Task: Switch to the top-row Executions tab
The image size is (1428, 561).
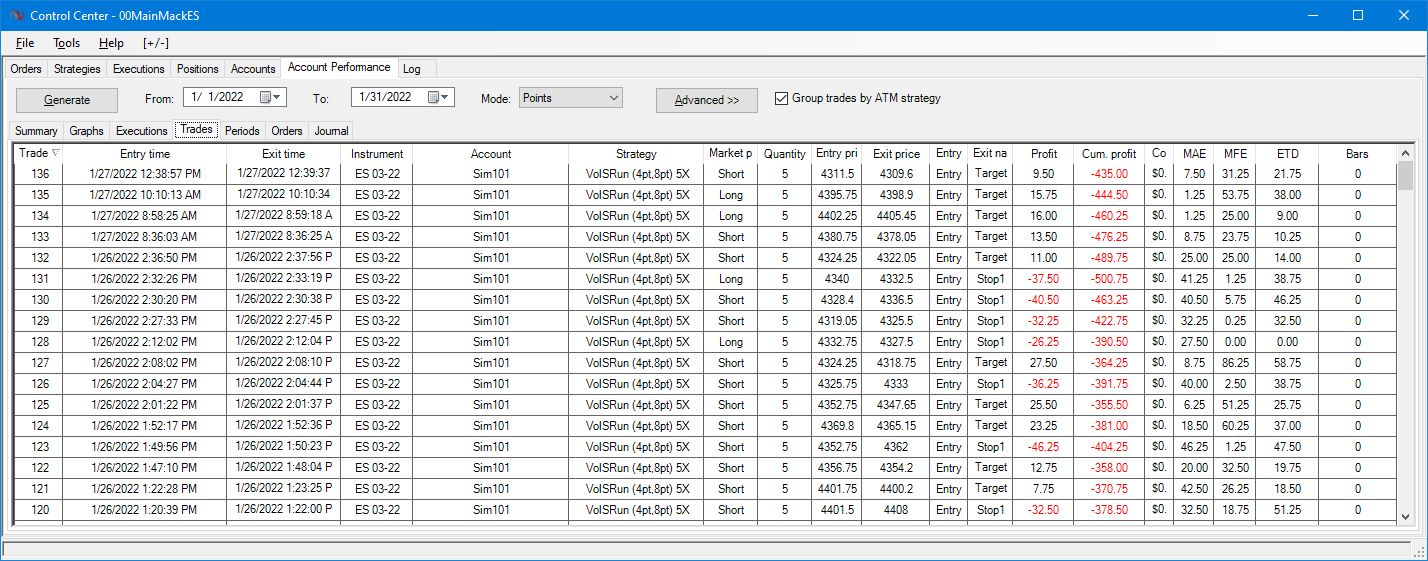Action: click(139, 69)
